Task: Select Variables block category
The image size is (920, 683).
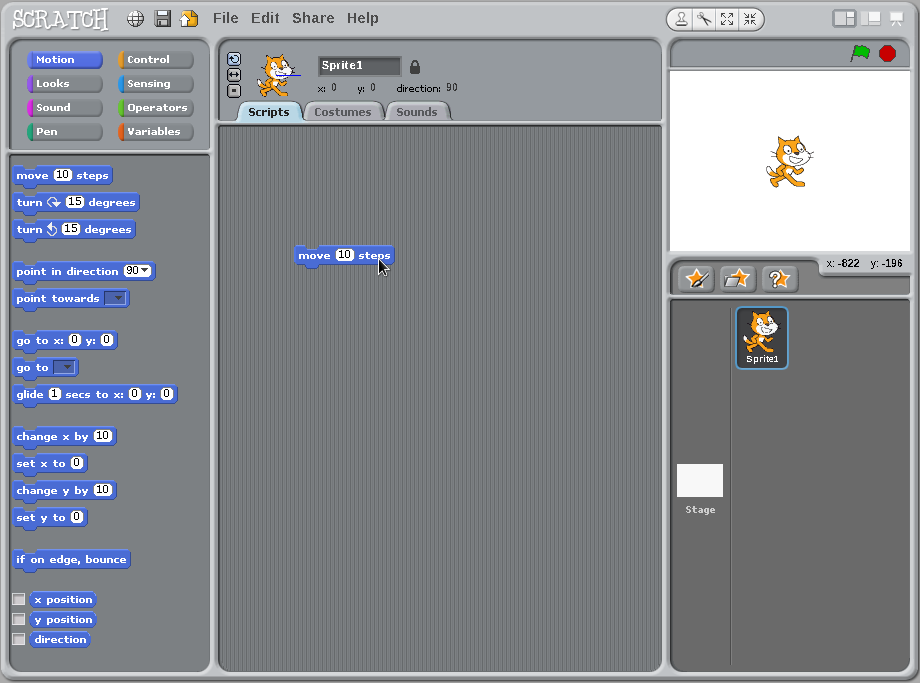Action: (x=155, y=131)
